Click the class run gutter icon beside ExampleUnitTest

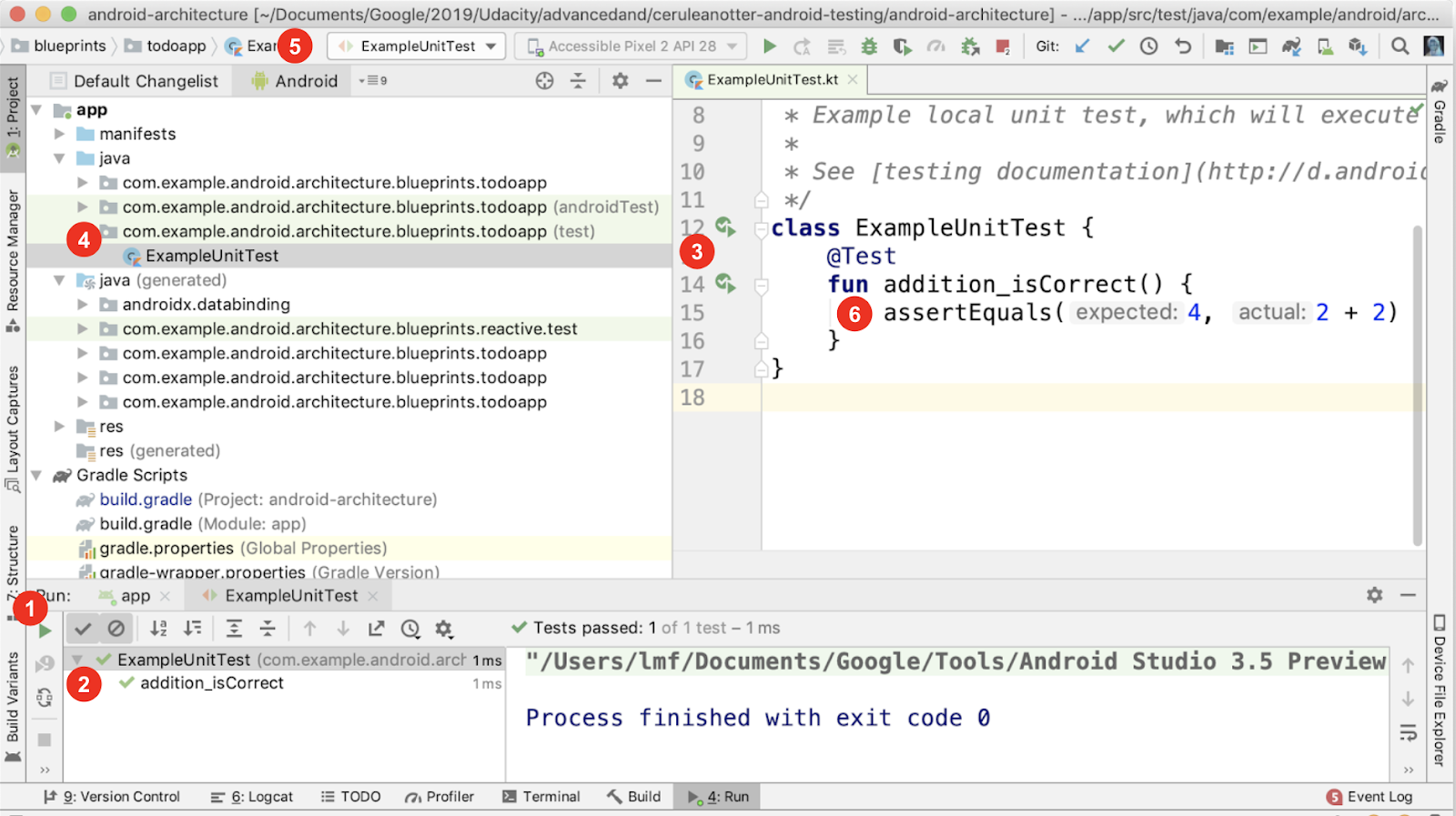pyautogui.click(x=724, y=227)
